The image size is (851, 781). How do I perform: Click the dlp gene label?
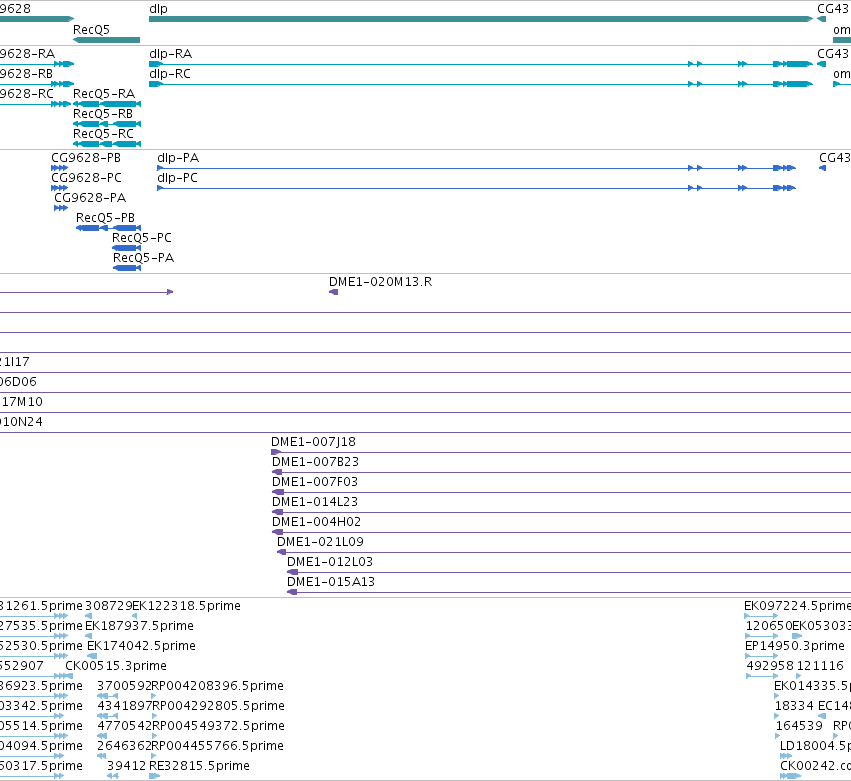tap(158, 9)
